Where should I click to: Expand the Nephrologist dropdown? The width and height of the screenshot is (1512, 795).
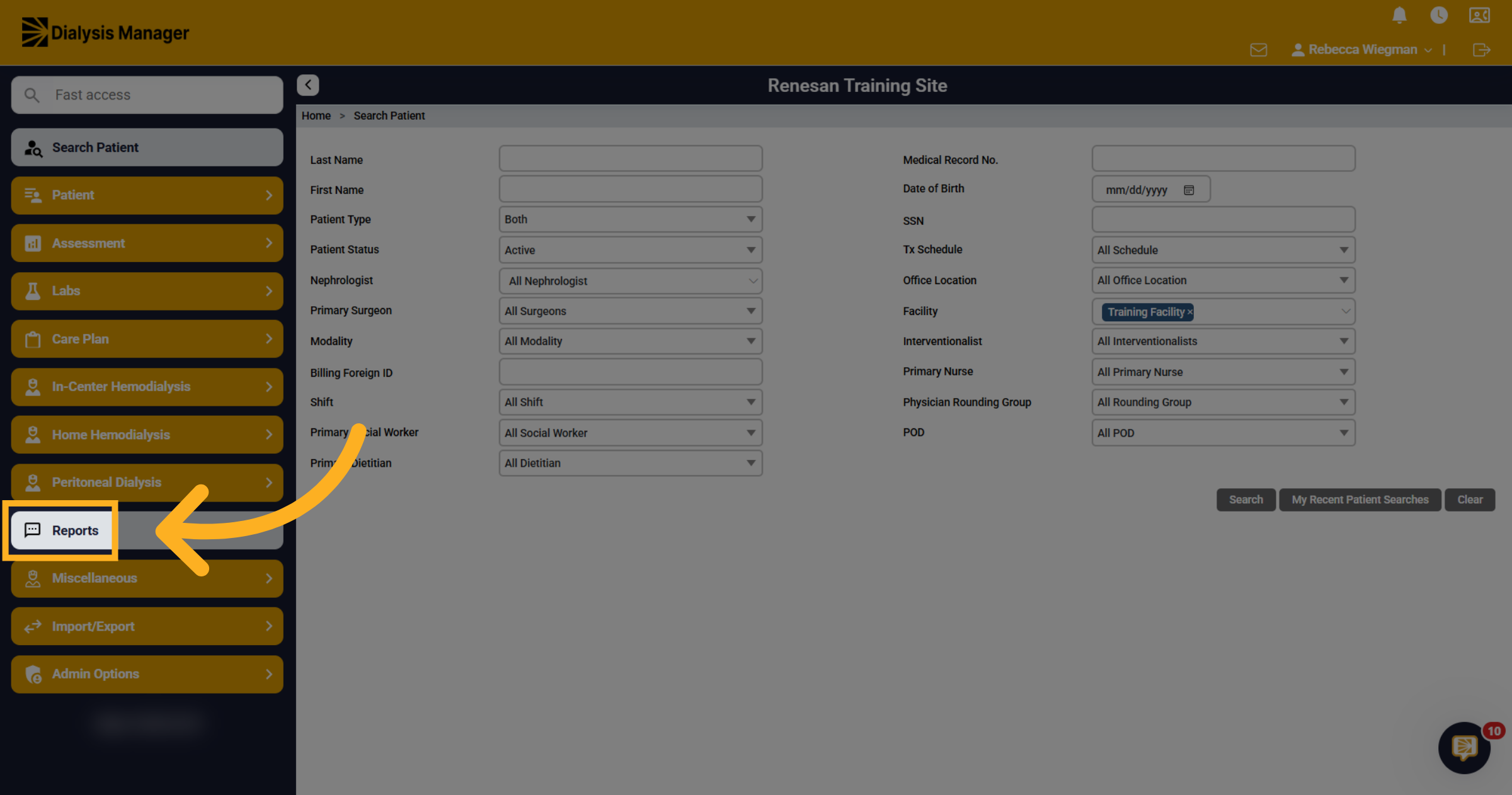(x=631, y=281)
